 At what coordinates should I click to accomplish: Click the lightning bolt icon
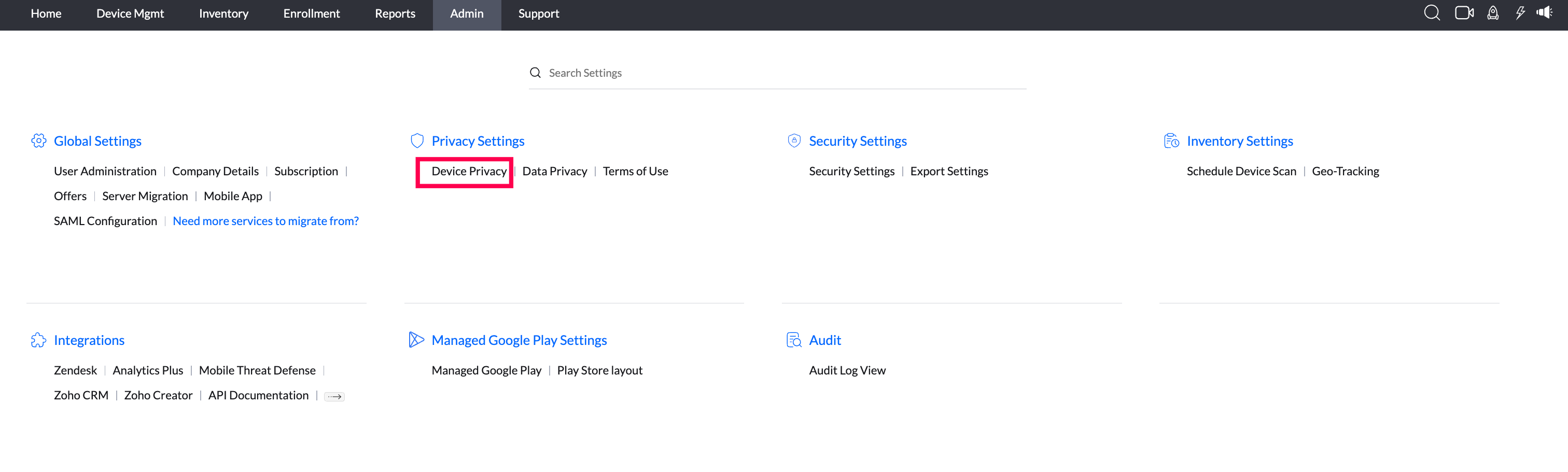[1520, 13]
